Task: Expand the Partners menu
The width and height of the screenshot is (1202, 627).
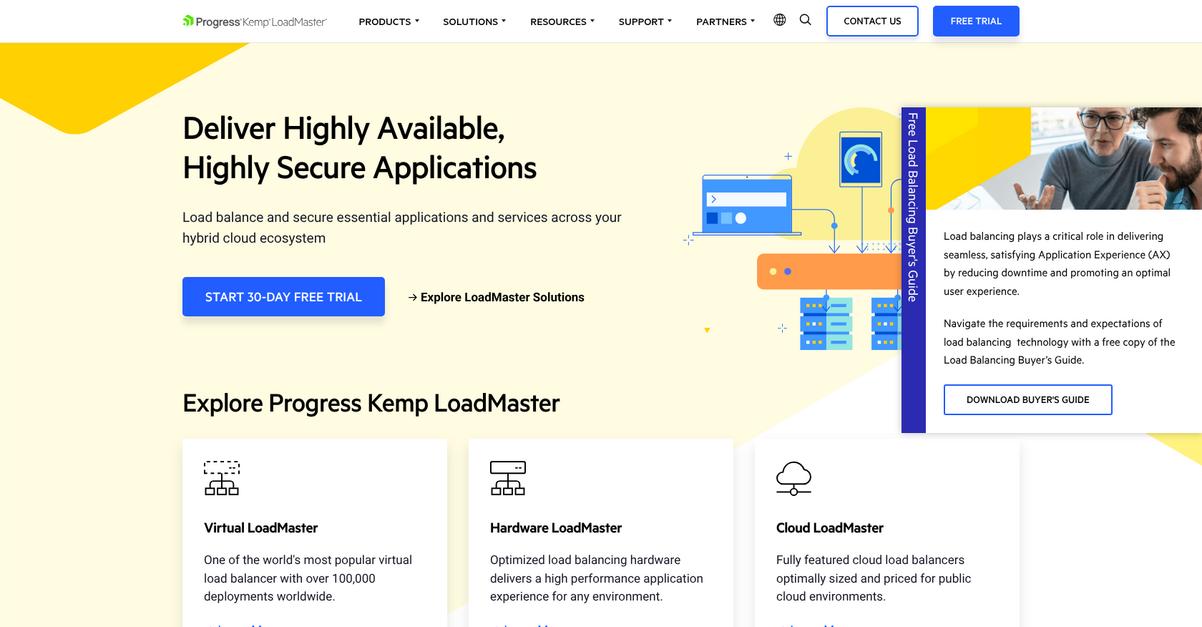Action: pos(727,21)
